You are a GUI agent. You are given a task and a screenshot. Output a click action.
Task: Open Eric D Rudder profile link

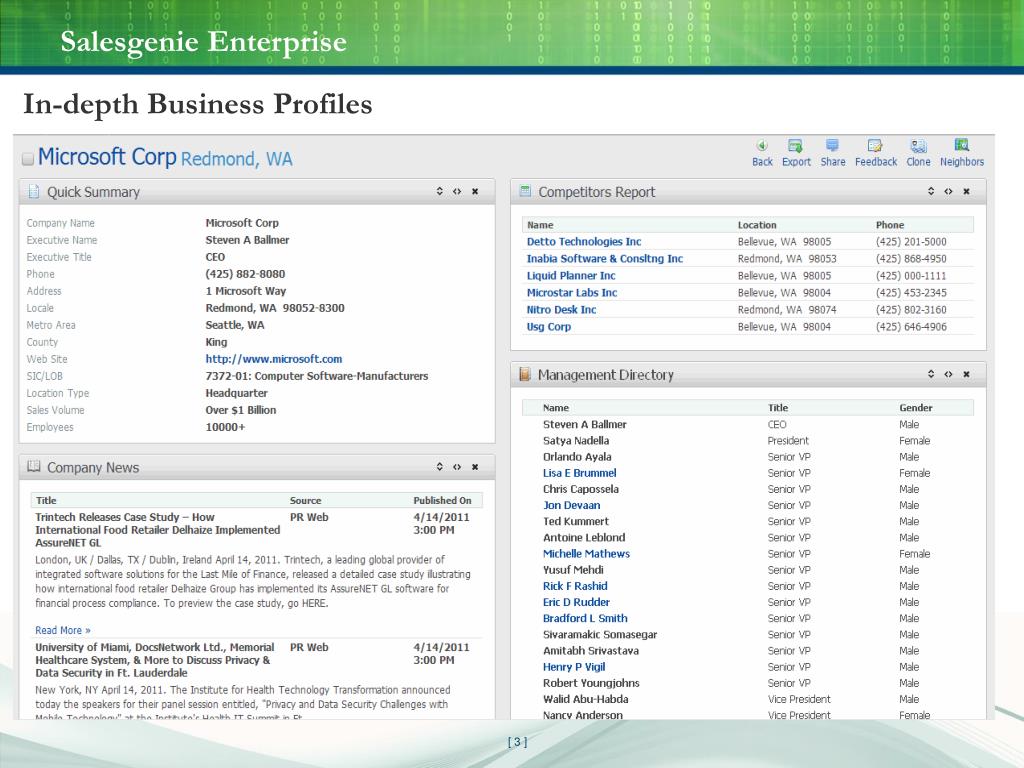[x=576, y=602]
